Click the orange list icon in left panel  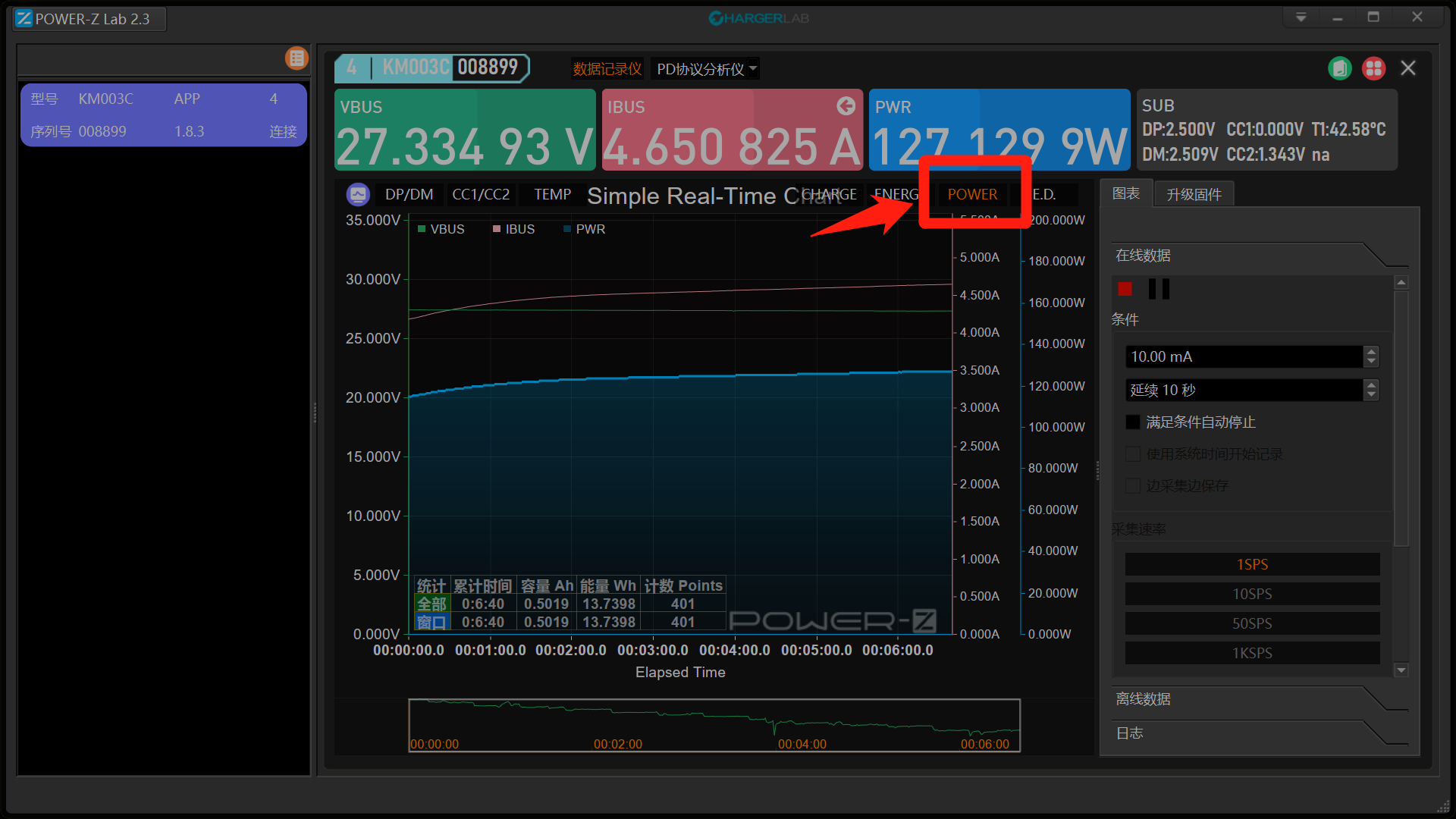[297, 58]
